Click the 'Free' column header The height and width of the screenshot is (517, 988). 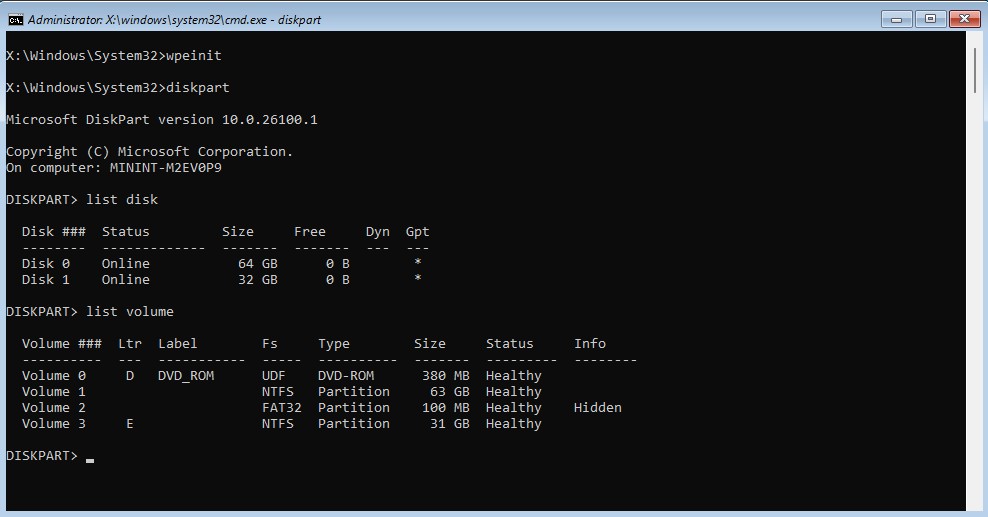[309, 232]
